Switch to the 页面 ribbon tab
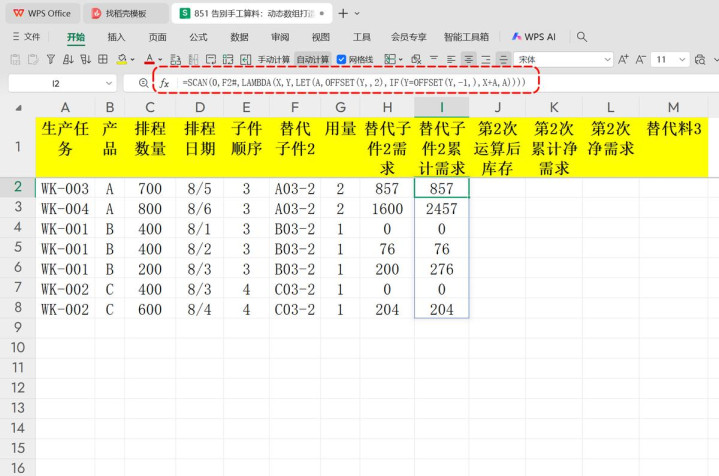719x476 pixels. pos(157,37)
